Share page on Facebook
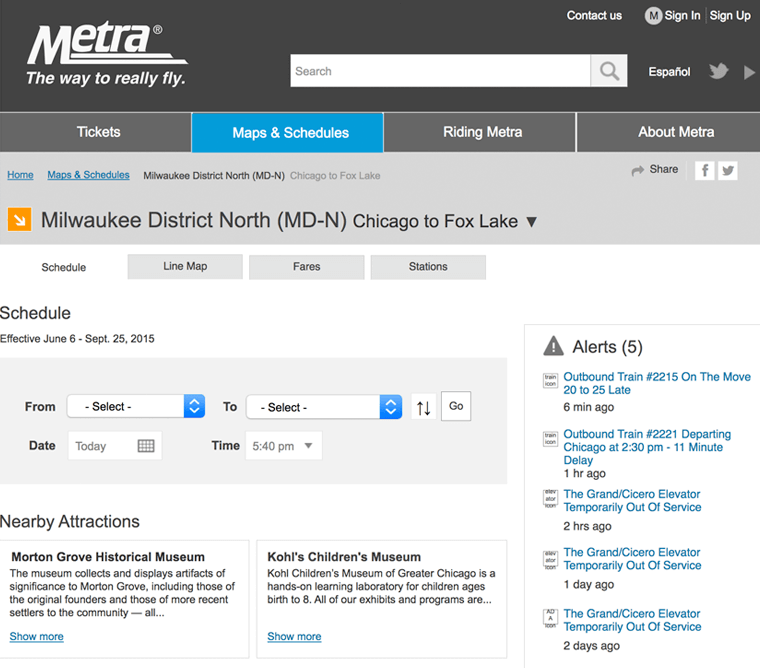This screenshot has width=760, height=668. 705,170
